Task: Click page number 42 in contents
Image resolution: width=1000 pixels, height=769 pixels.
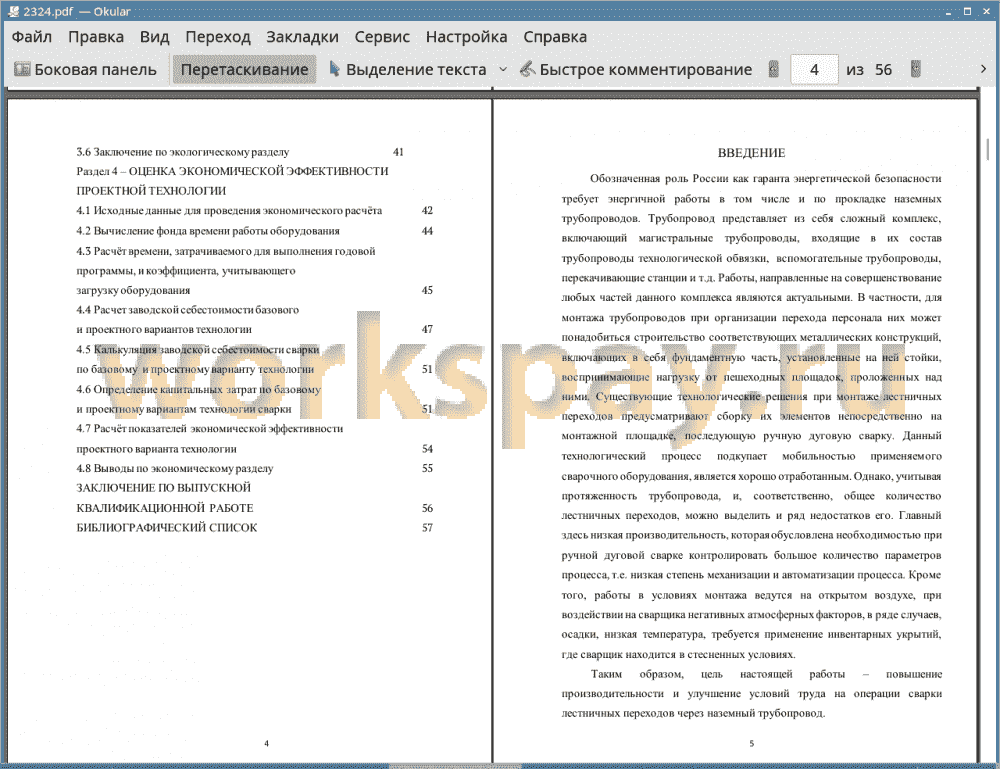Action: (x=427, y=210)
